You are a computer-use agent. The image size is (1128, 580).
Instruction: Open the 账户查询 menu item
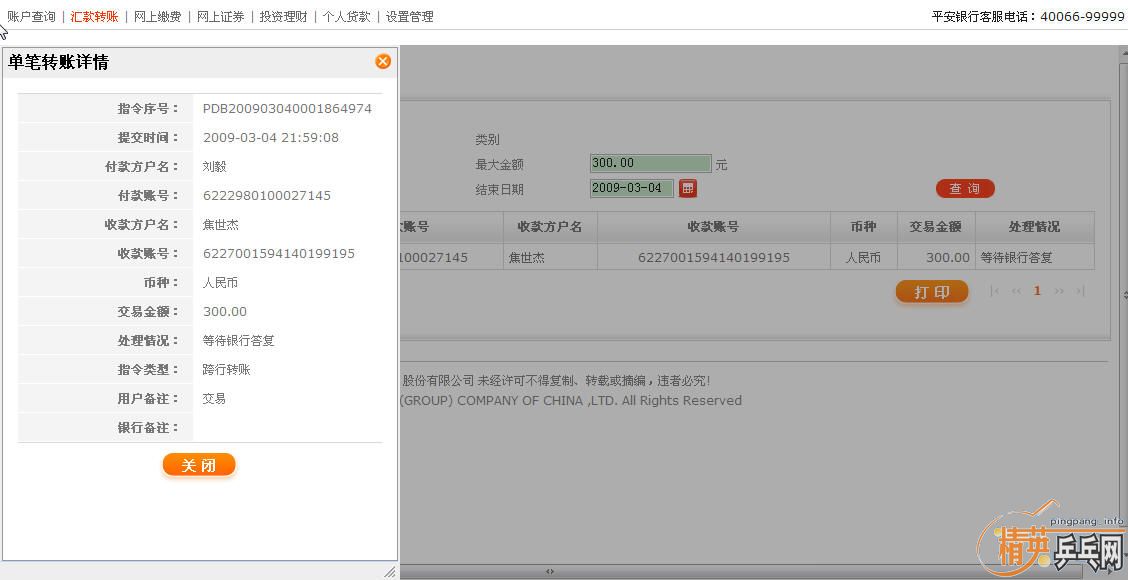click(x=30, y=16)
